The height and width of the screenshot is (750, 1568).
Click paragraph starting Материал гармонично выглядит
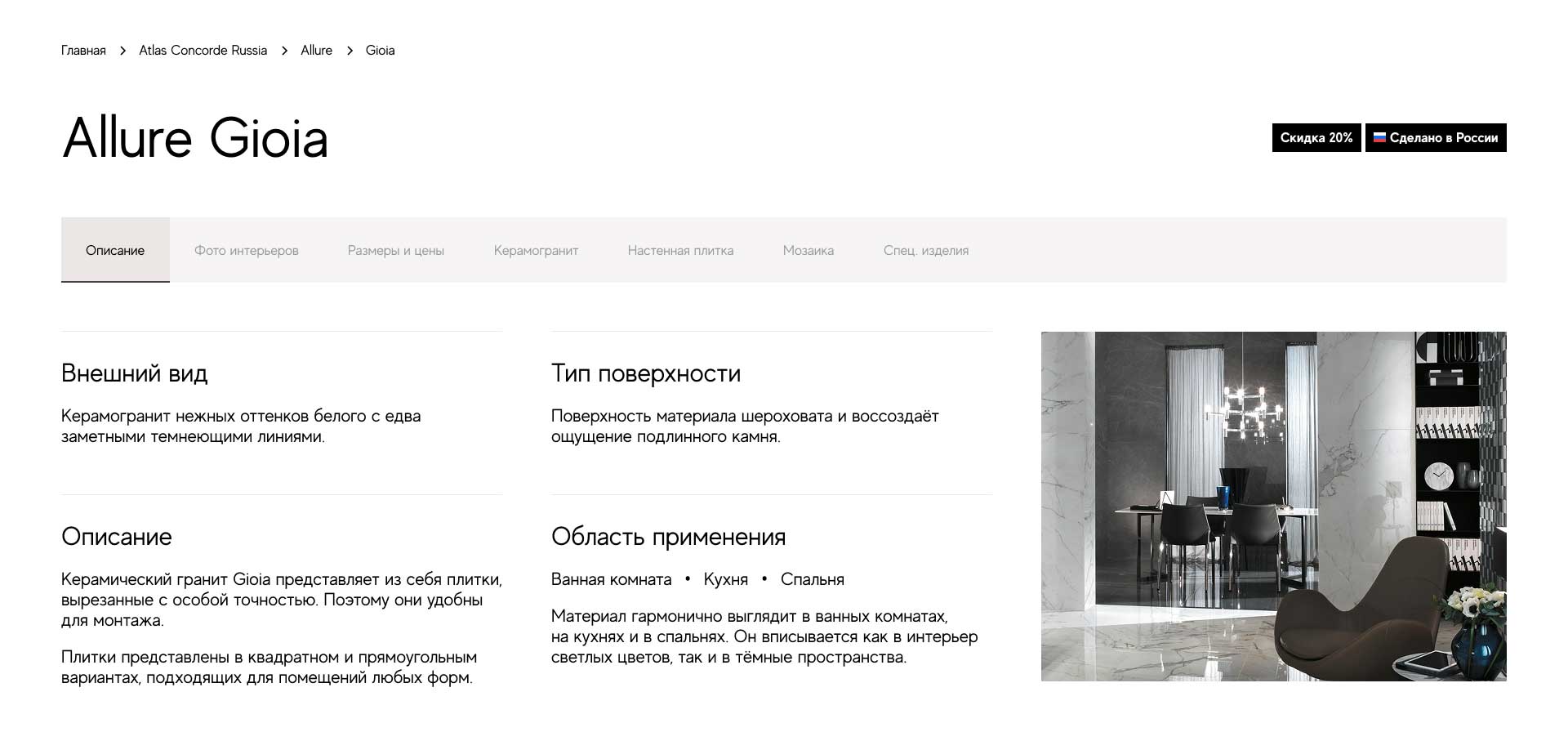(764, 637)
